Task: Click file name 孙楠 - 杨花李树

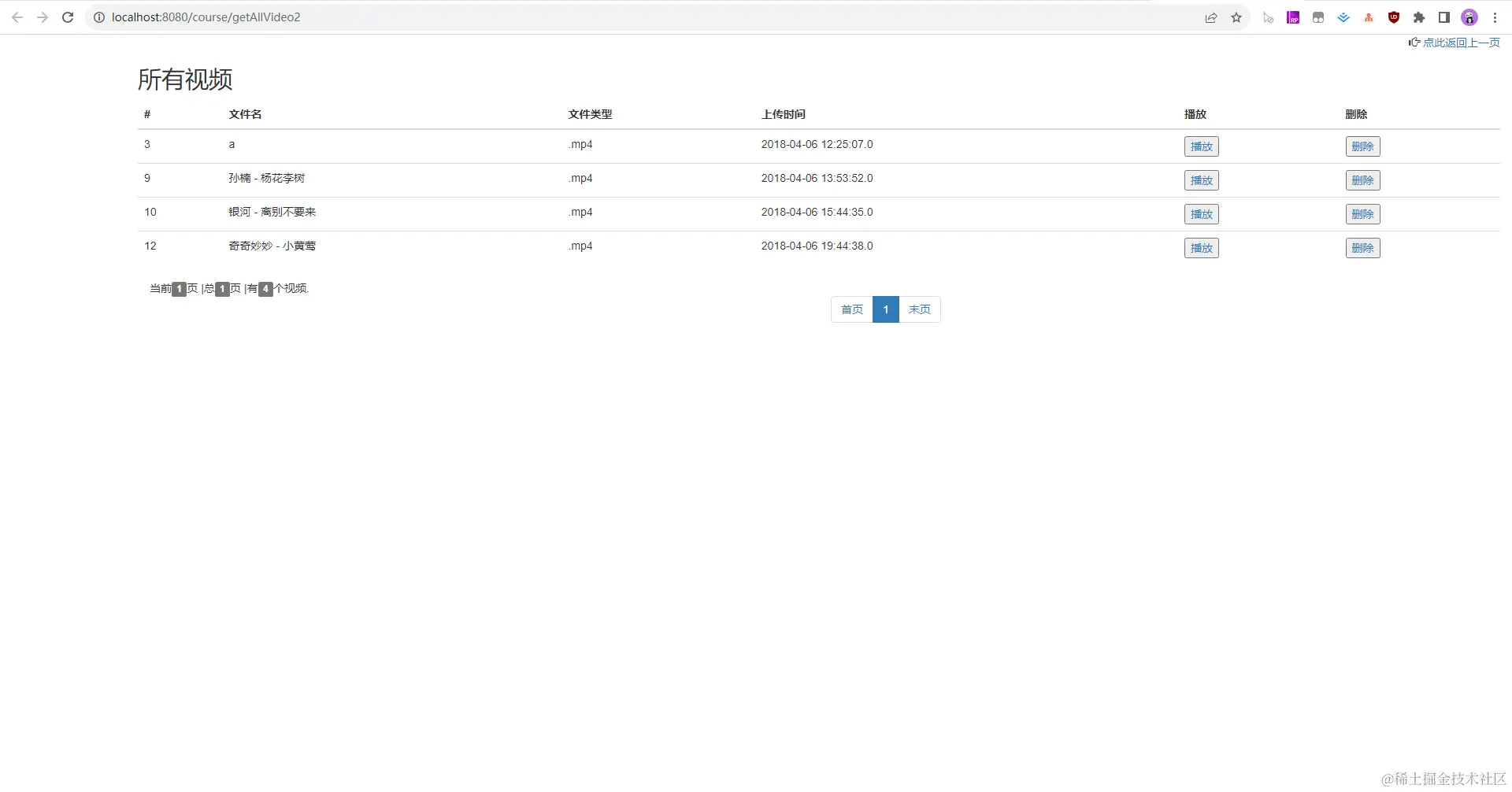Action: pyautogui.click(x=266, y=178)
